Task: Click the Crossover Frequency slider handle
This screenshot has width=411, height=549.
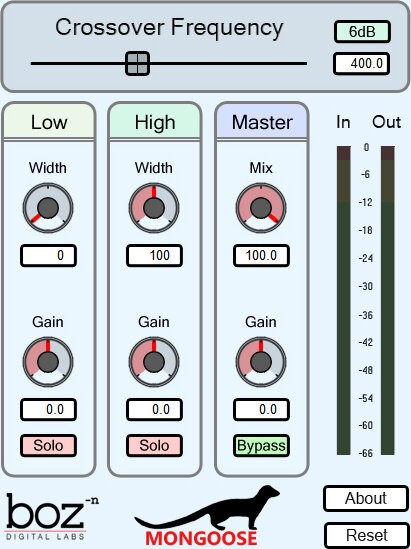Action: coord(138,63)
